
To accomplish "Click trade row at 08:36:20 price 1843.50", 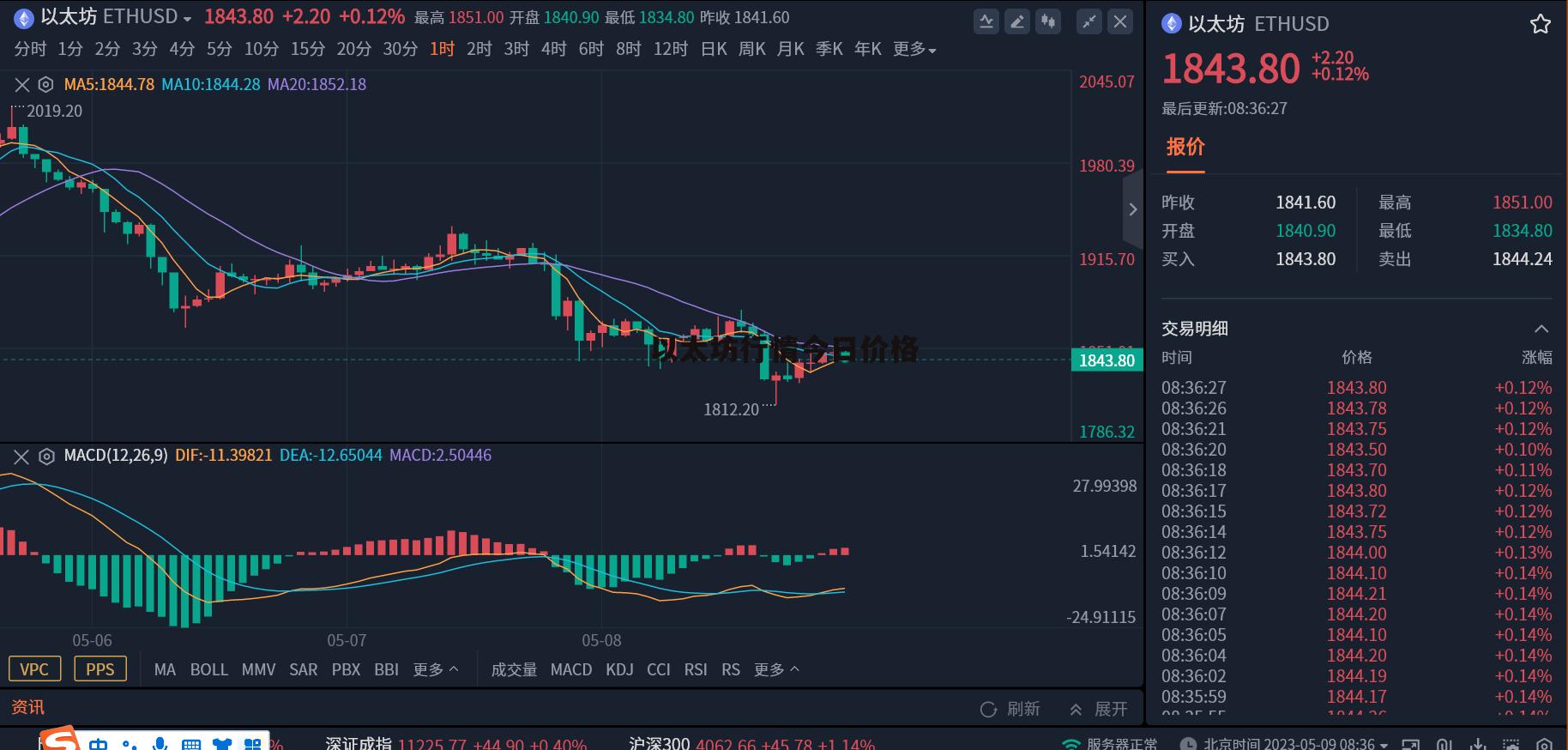I will (1357, 450).
